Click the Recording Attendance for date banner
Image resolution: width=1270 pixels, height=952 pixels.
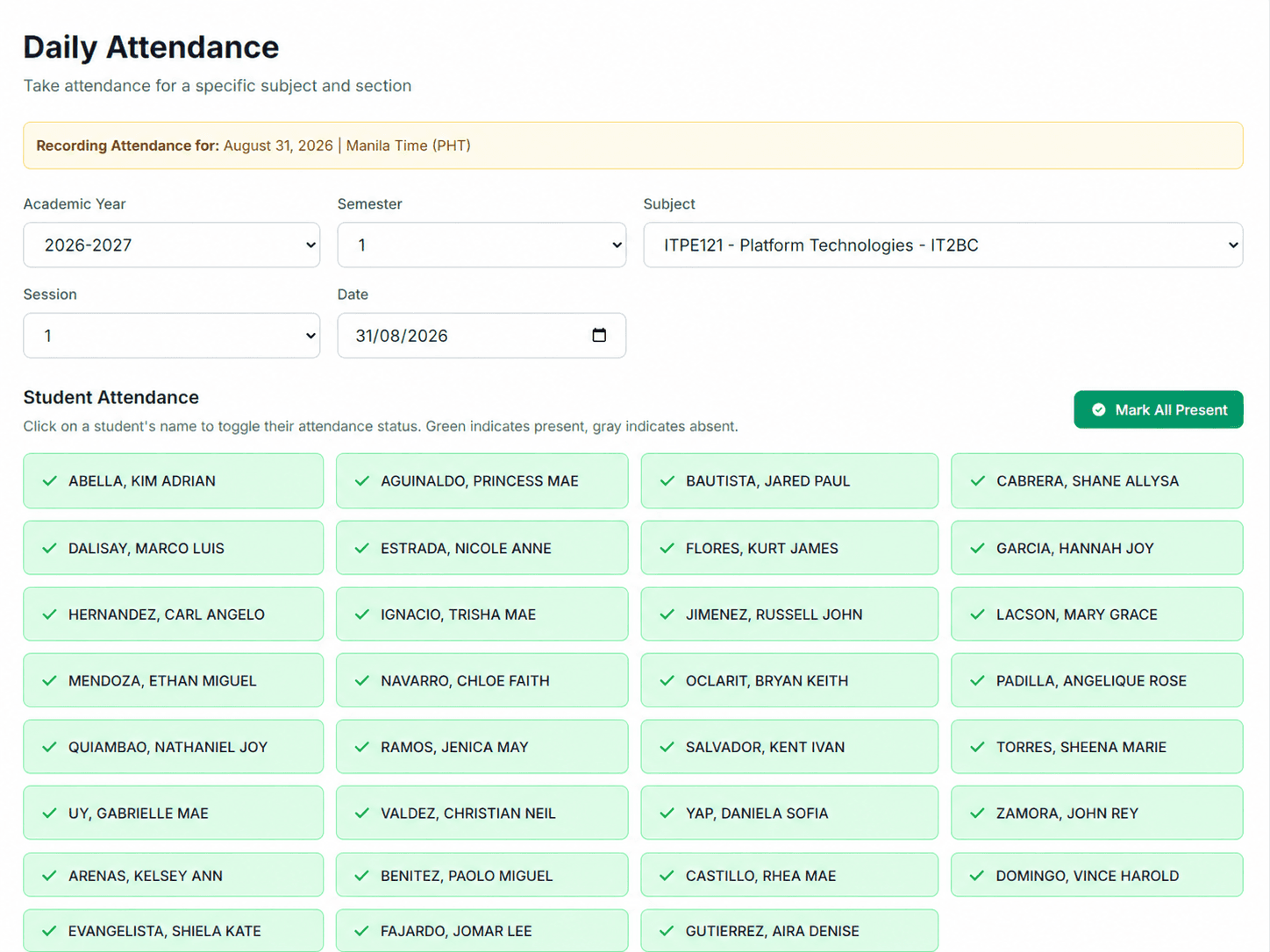click(633, 146)
